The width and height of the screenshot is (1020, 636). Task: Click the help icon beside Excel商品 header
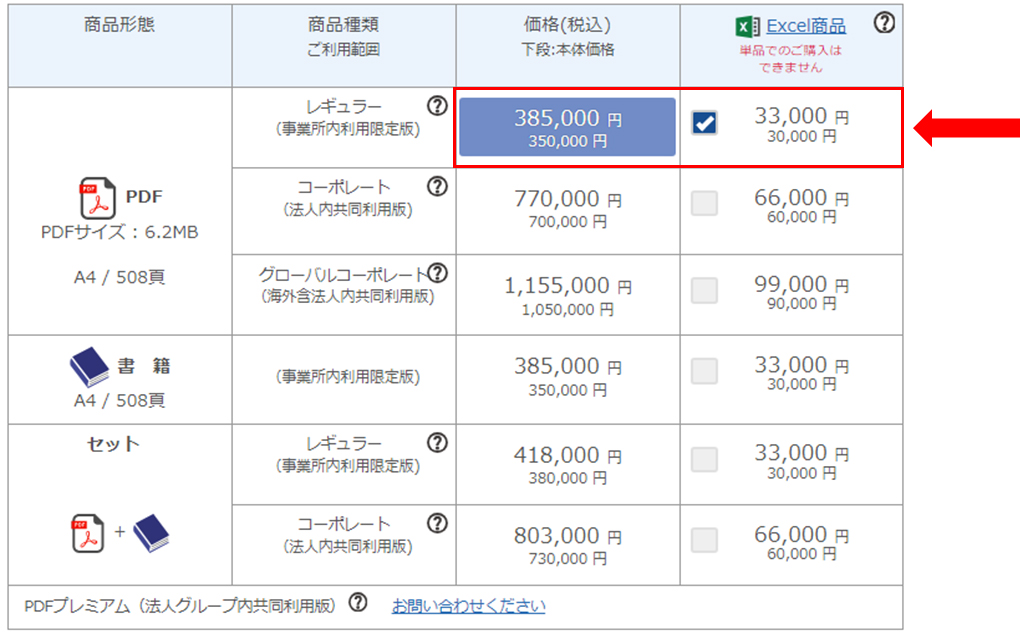pos(884,25)
